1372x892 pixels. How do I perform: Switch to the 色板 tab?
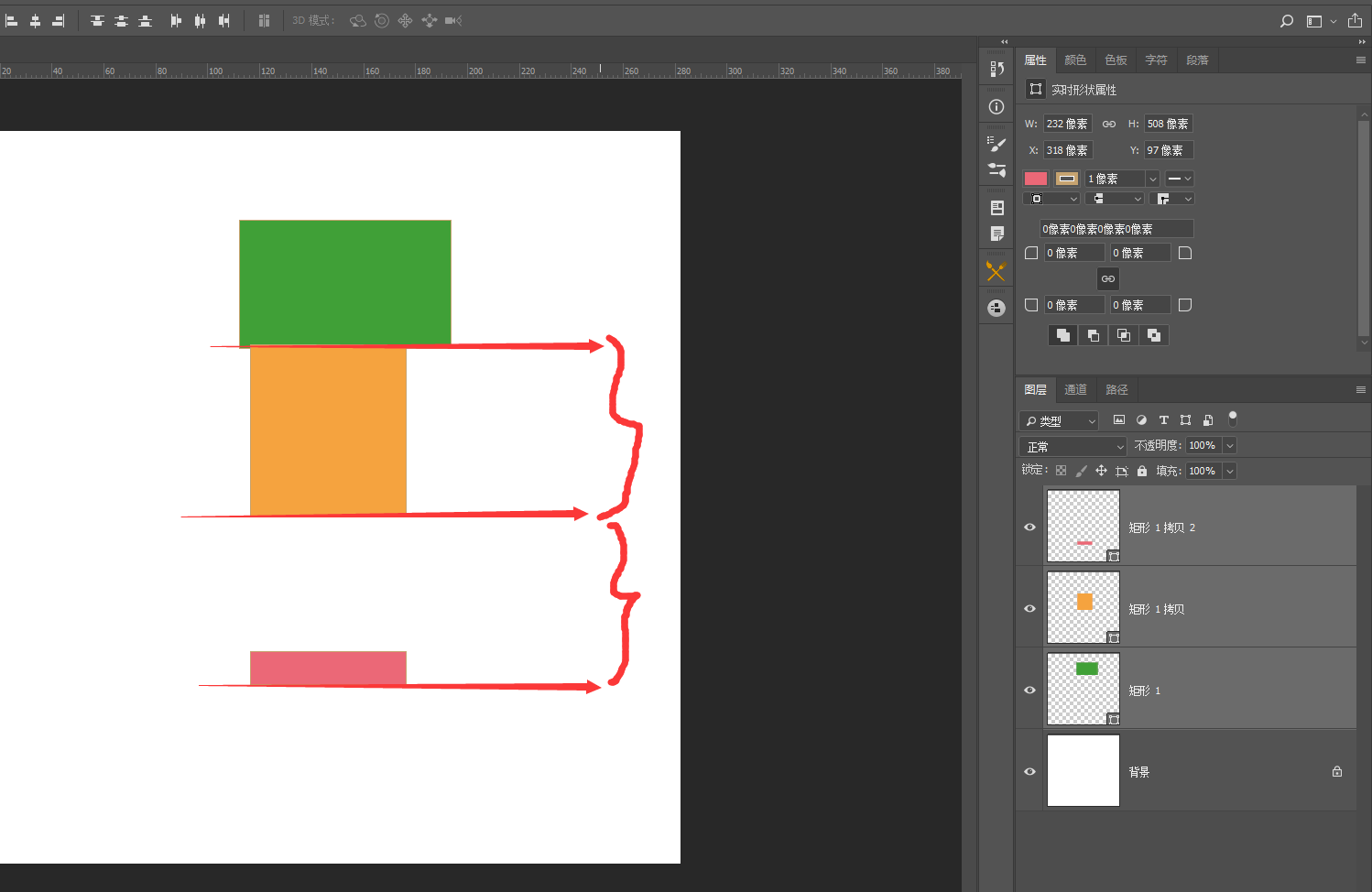1116,60
